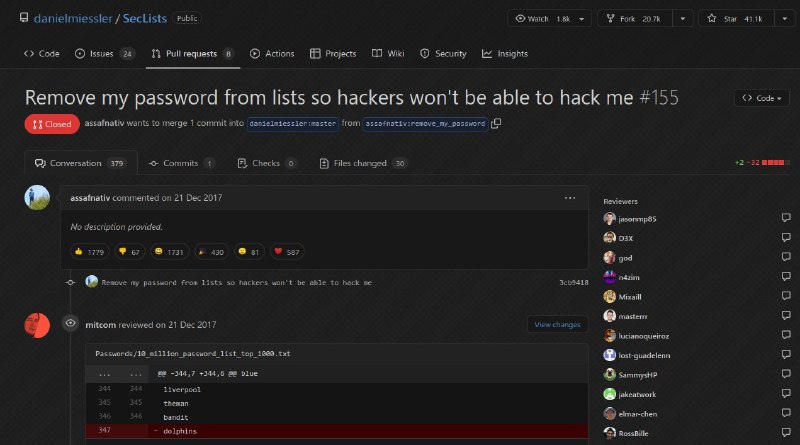Open reviewer SammysHP's profile
800x445 pixels.
coord(637,375)
